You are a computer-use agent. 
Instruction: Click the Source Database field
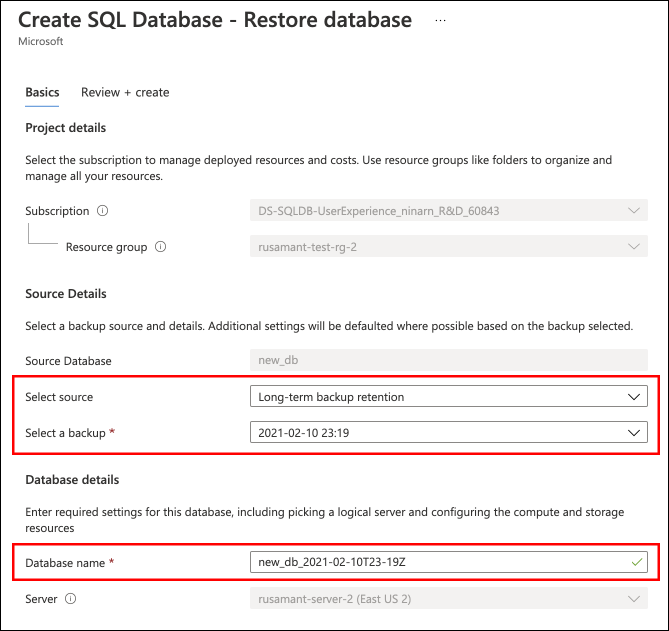(447, 361)
